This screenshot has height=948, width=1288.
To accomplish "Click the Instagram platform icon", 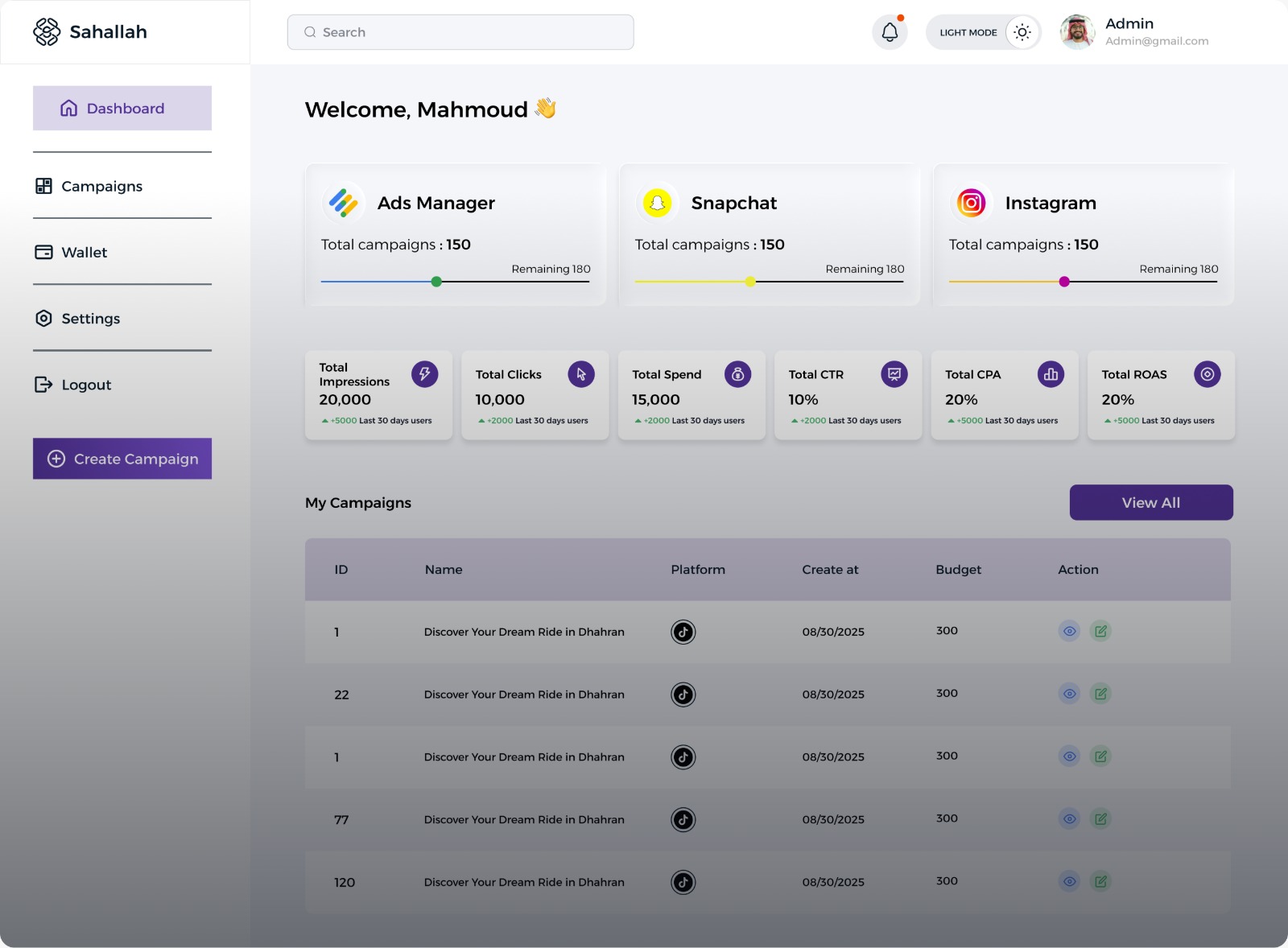I will [x=972, y=203].
